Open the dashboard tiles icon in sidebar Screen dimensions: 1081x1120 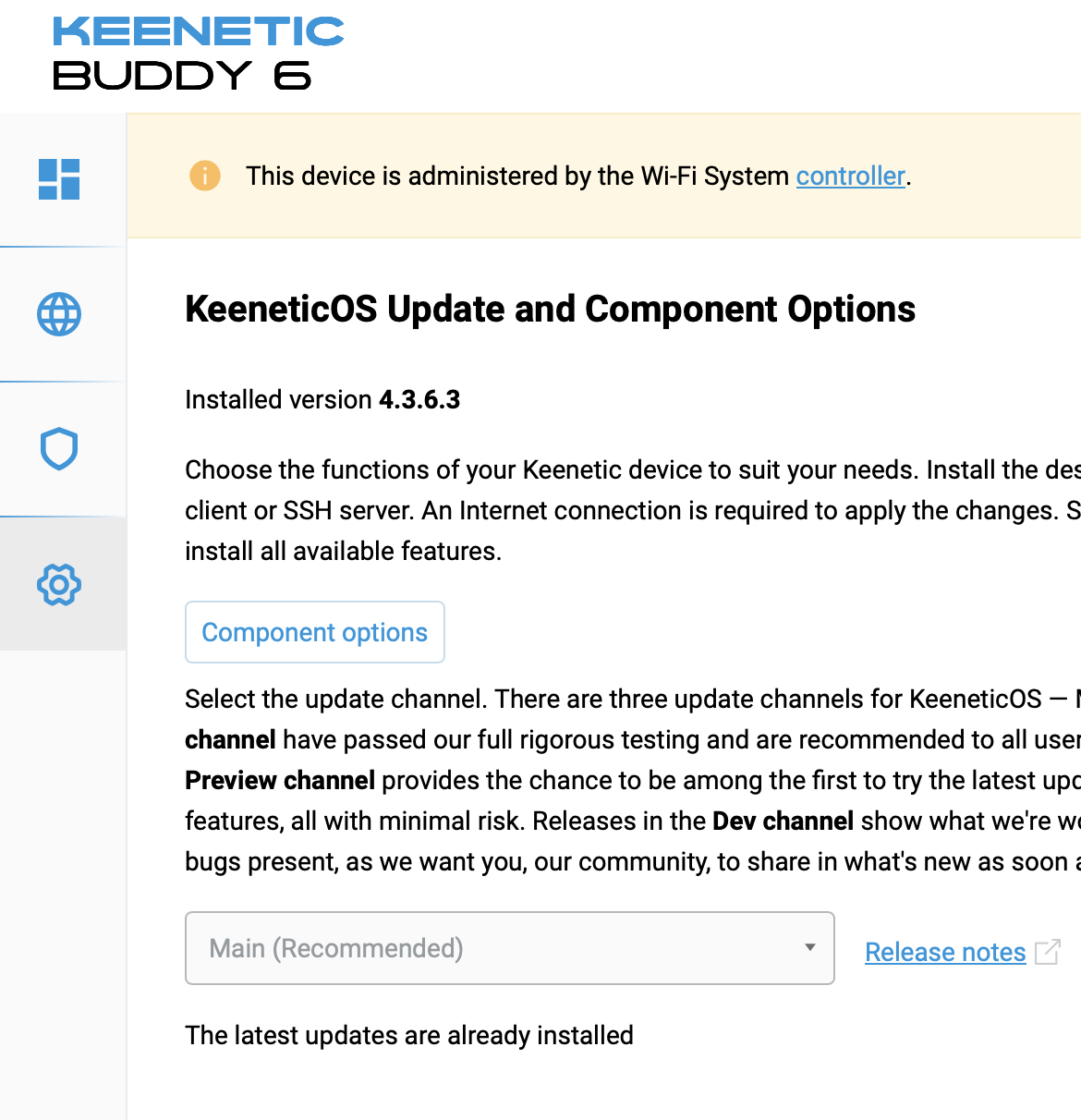coord(59,179)
